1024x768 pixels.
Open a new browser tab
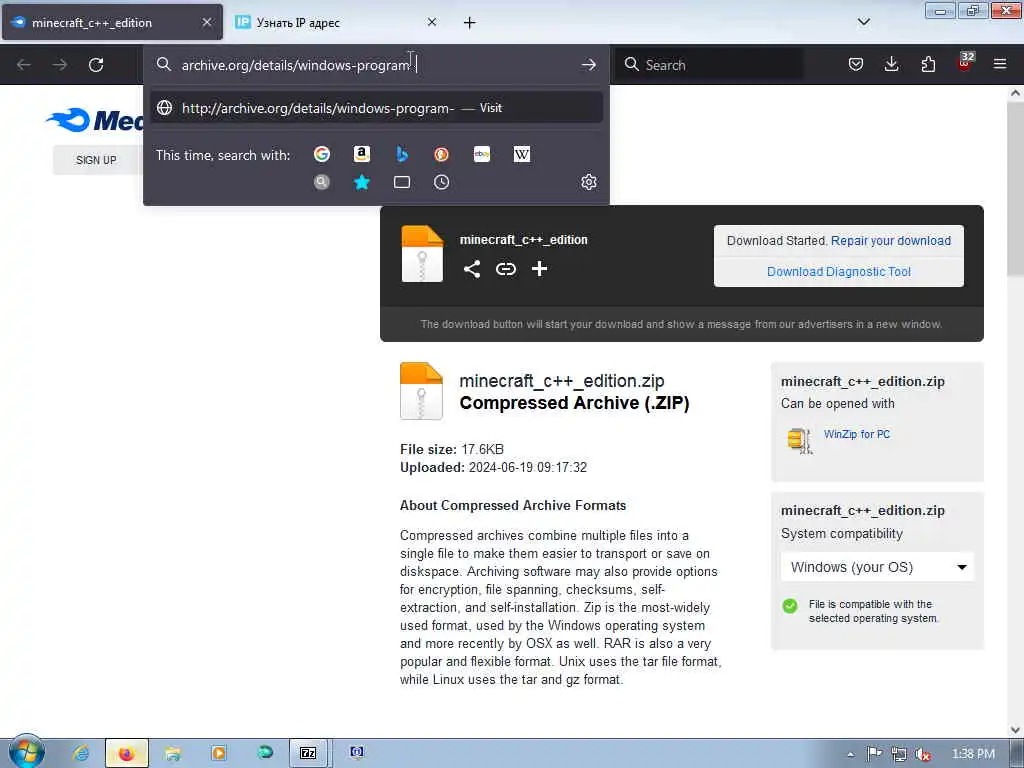coord(470,23)
